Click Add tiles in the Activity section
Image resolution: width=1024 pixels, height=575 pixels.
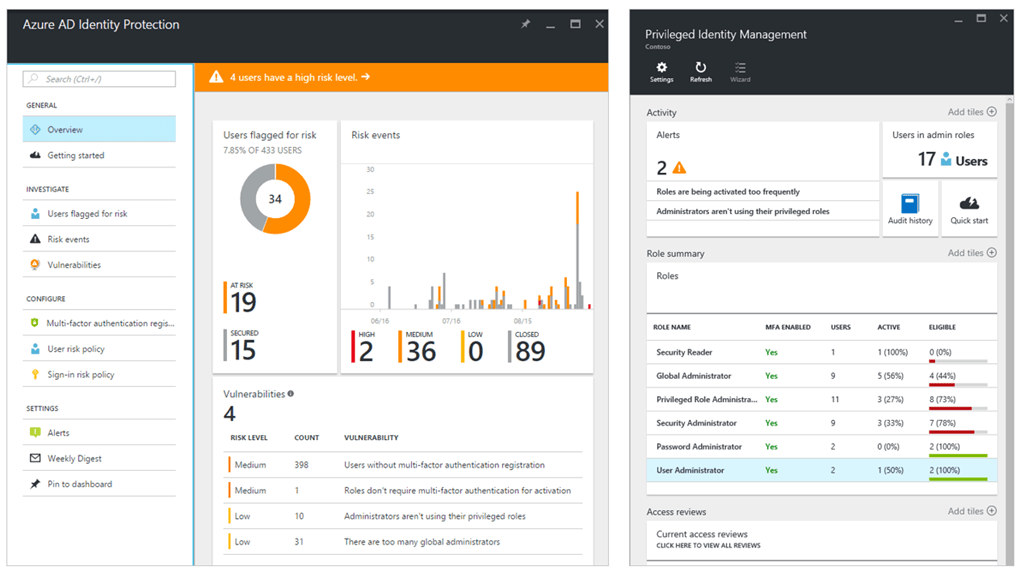(972, 112)
